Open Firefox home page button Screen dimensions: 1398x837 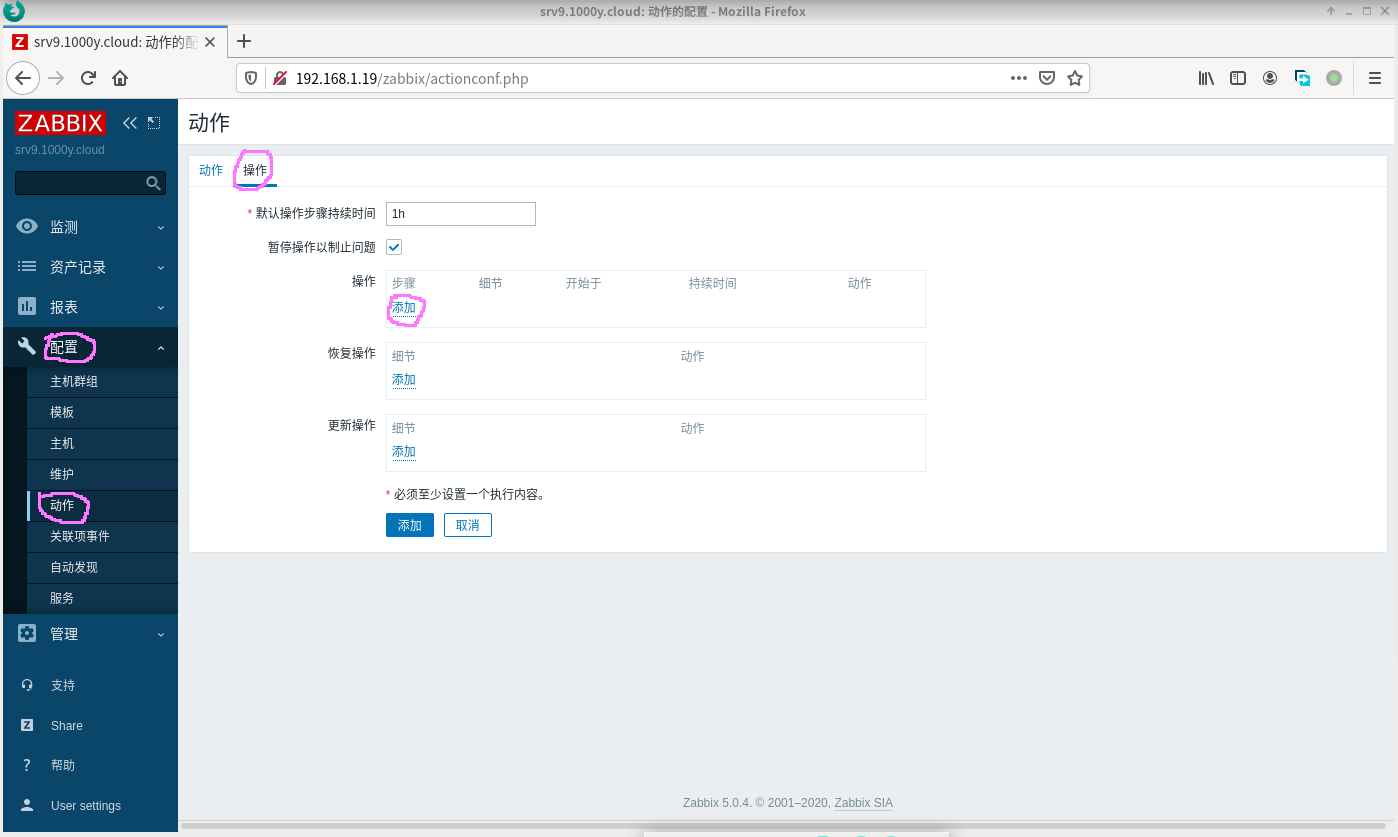point(120,78)
